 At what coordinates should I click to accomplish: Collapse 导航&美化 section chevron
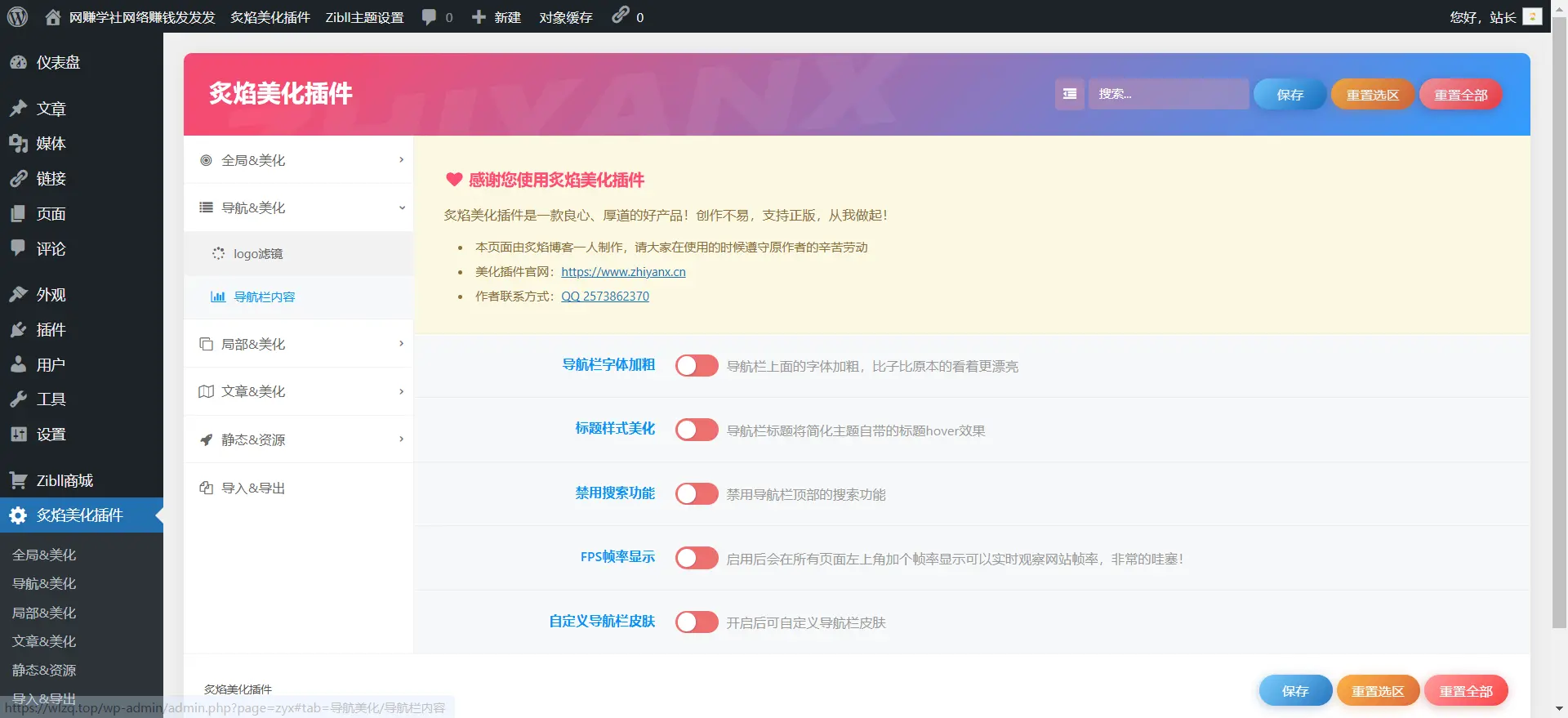[x=401, y=207]
